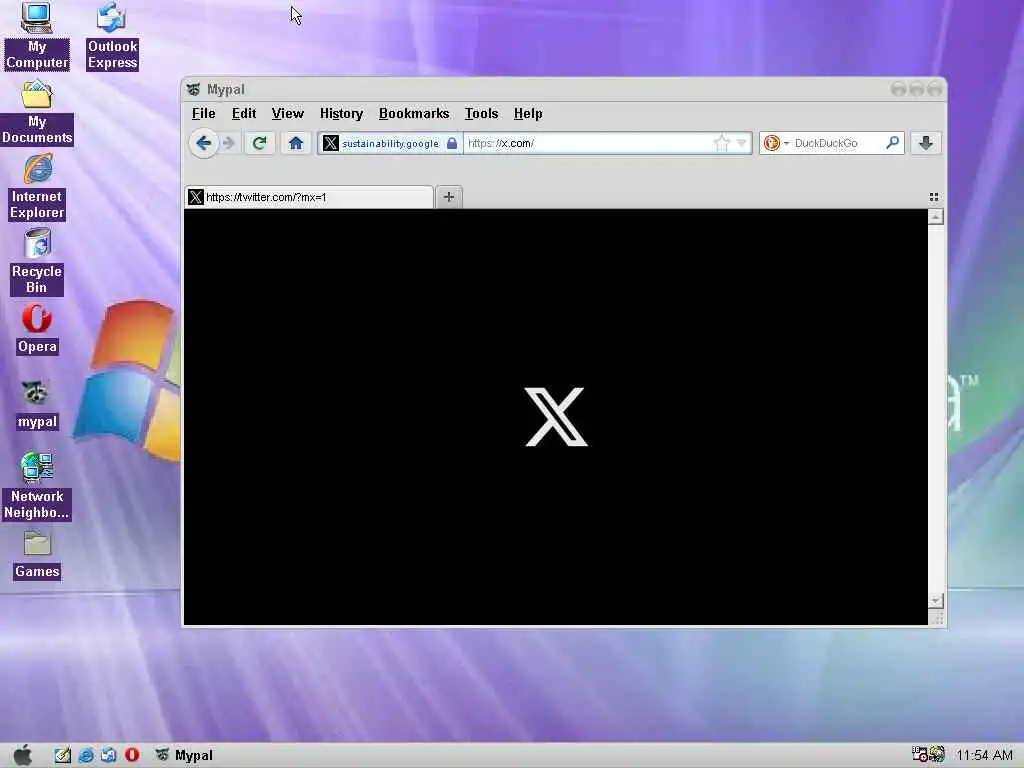
Task: Open the Bookmarks menu
Action: (414, 114)
